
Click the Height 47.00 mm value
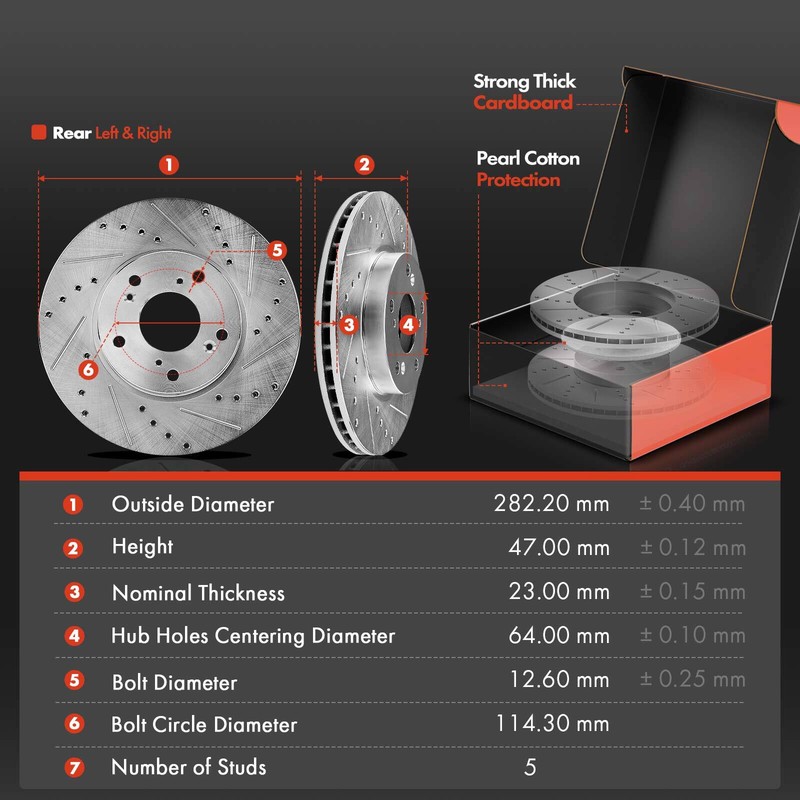coord(559,547)
